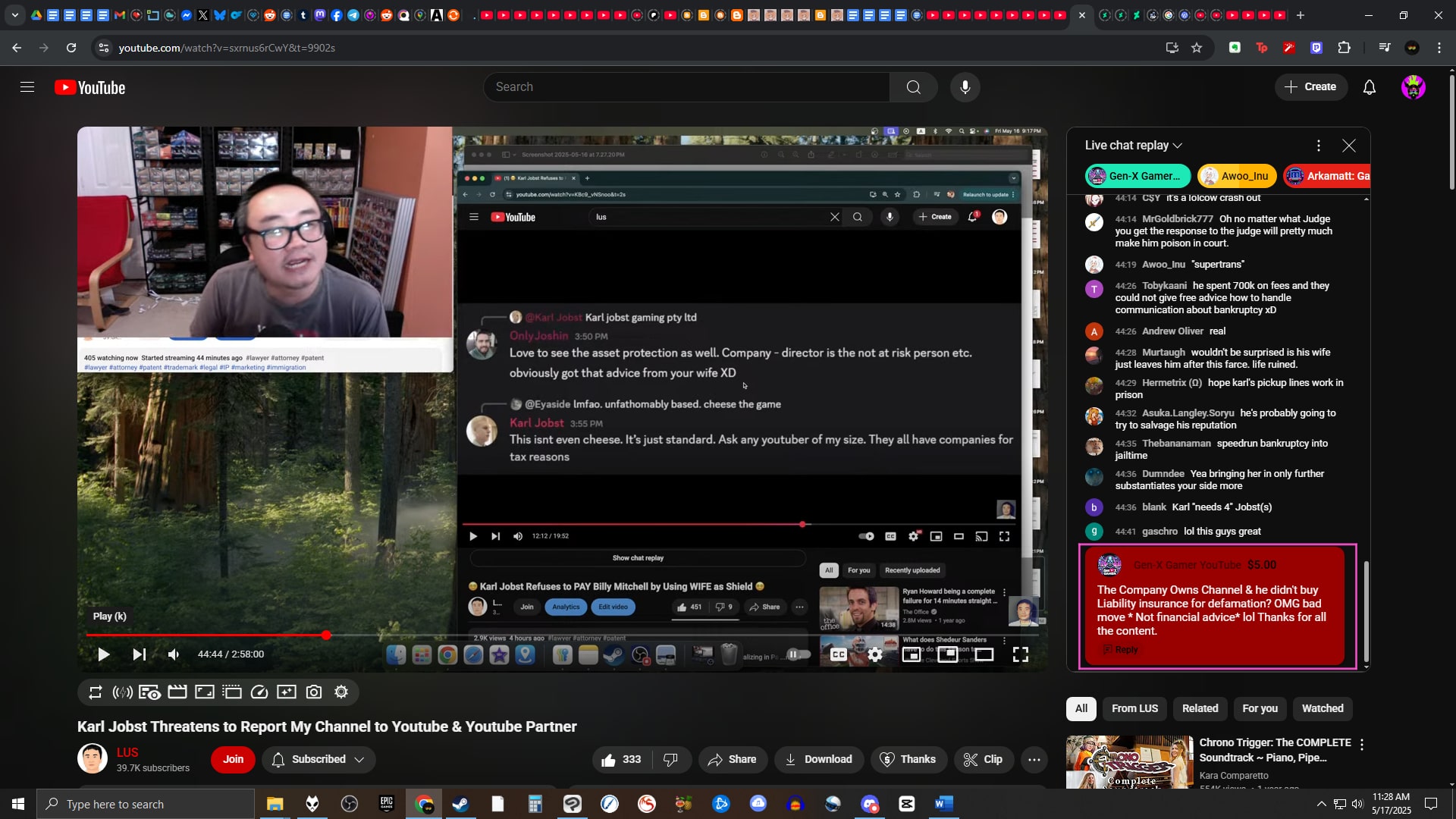1456x819 pixels.
Task: Select the All filter chip
Action: click(x=1081, y=708)
